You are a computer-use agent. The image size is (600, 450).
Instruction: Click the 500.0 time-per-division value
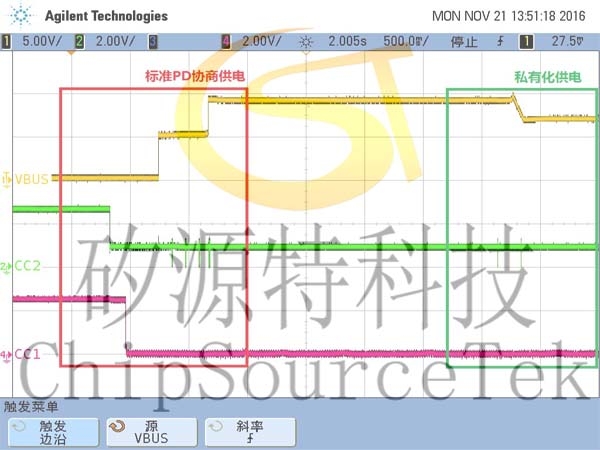[x=406, y=41]
